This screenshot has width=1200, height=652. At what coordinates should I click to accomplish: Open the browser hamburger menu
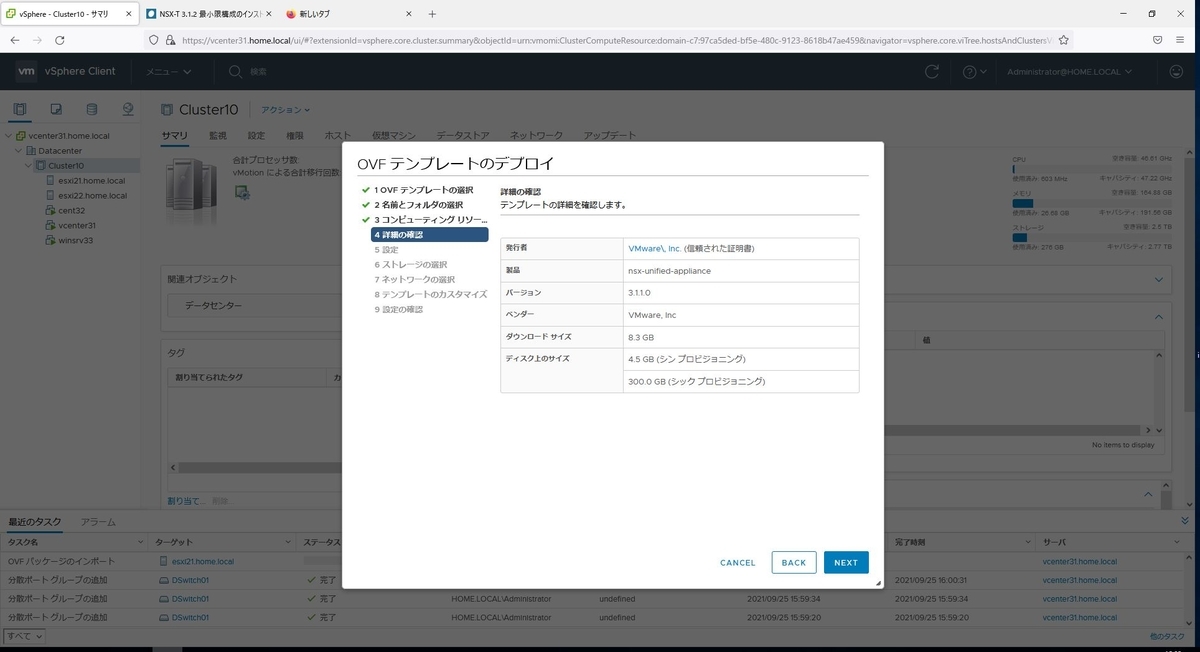click(x=1182, y=40)
